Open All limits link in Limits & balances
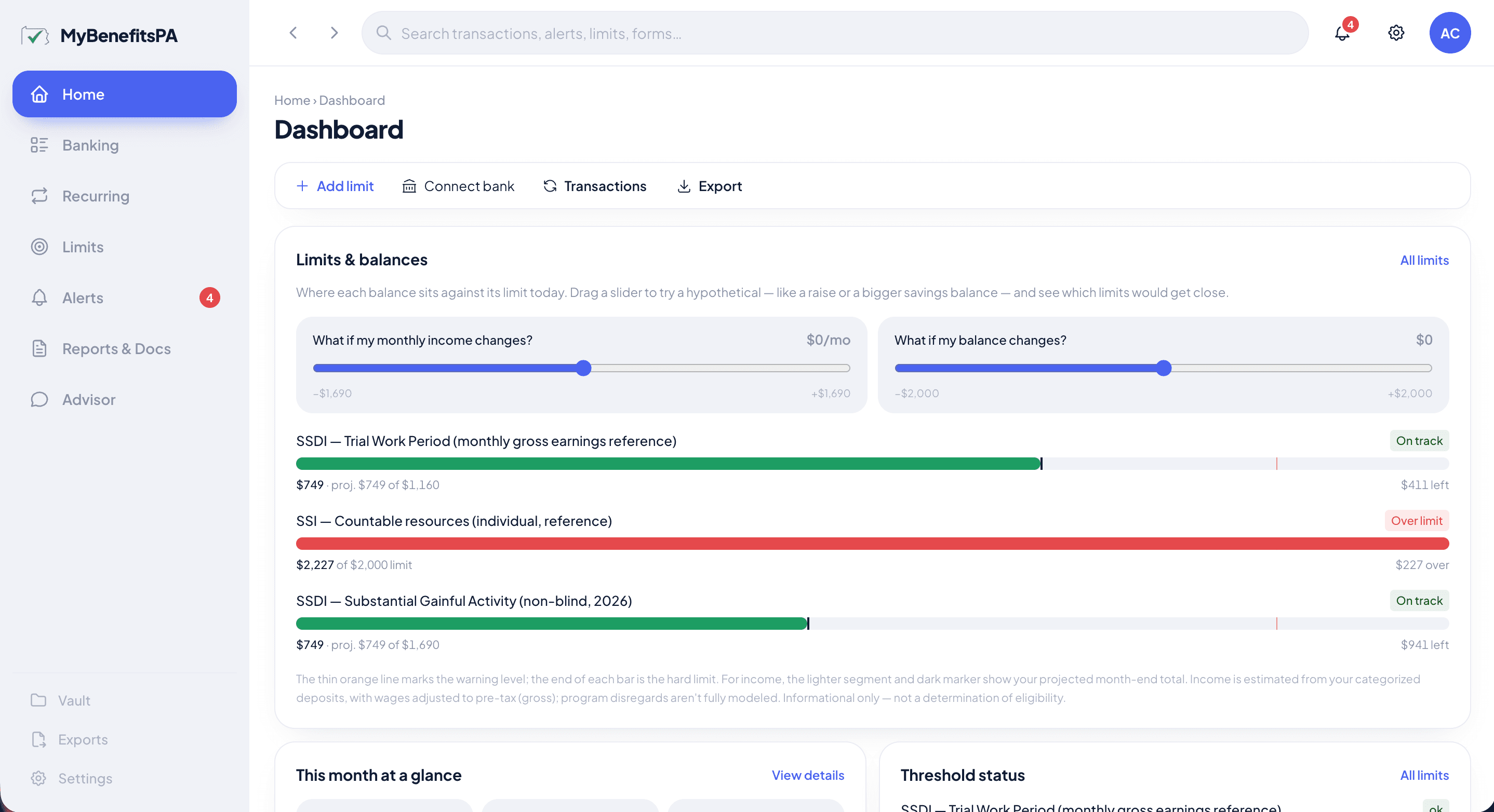The image size is (1494, 812). pos(1424,260)
